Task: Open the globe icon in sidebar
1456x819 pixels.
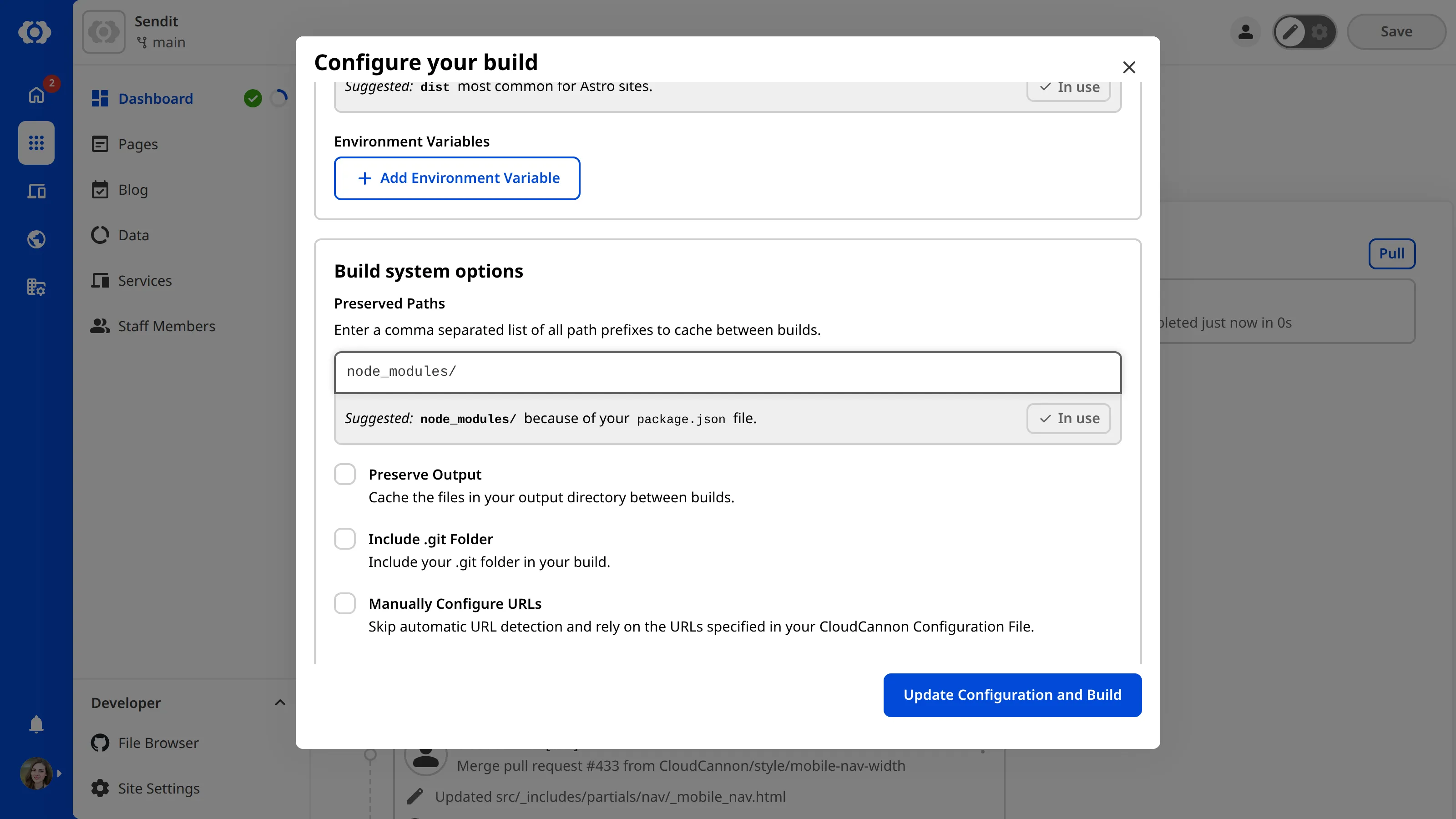Action: coord(35,239)
